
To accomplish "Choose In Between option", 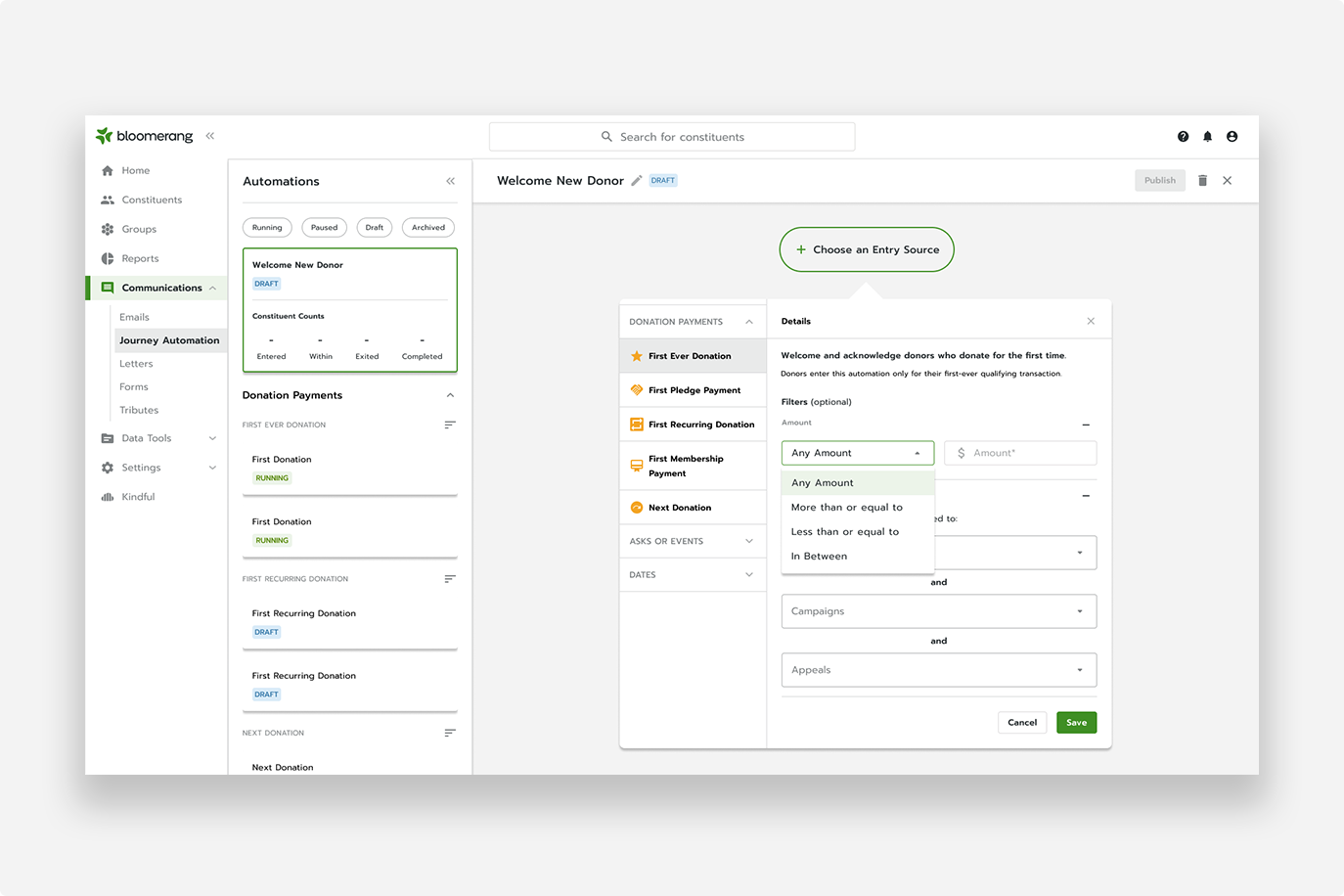I will (858, 557).
